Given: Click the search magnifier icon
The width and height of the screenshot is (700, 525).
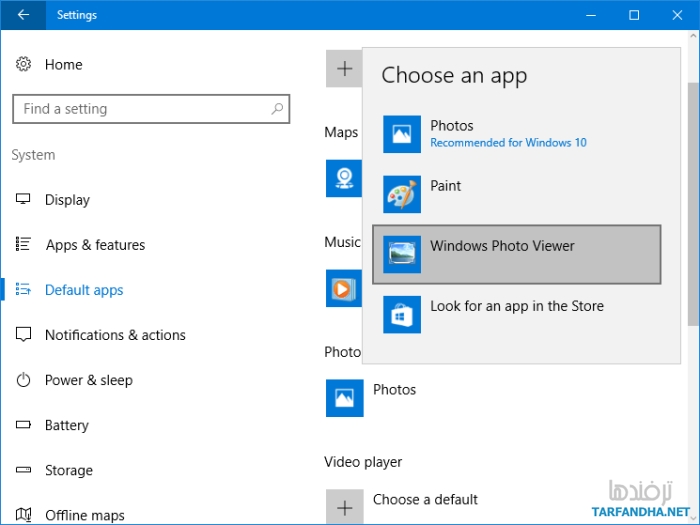Looking at the screenshot, I should 277,108.
